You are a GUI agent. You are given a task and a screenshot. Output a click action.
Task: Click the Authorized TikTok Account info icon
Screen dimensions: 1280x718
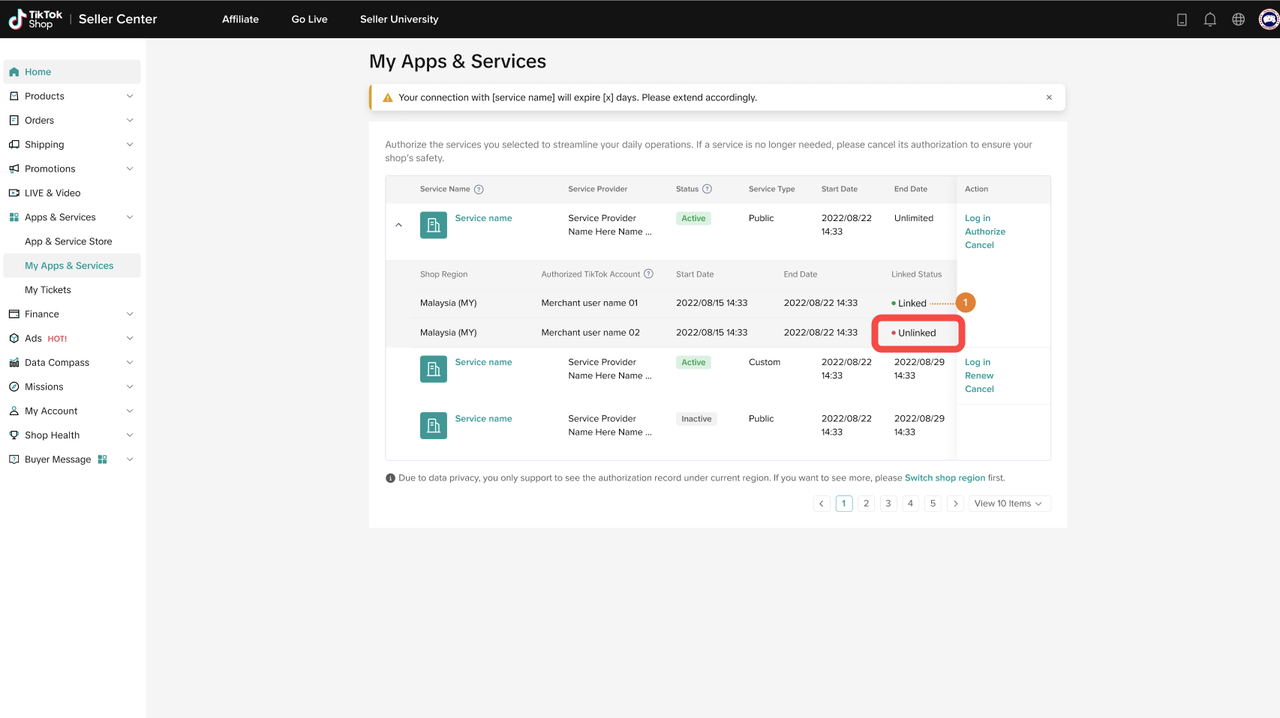pos(649,274)
